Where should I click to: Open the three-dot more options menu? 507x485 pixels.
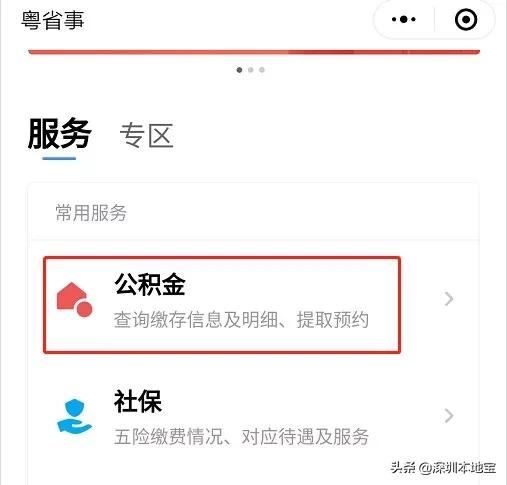[x=404, y=19]
